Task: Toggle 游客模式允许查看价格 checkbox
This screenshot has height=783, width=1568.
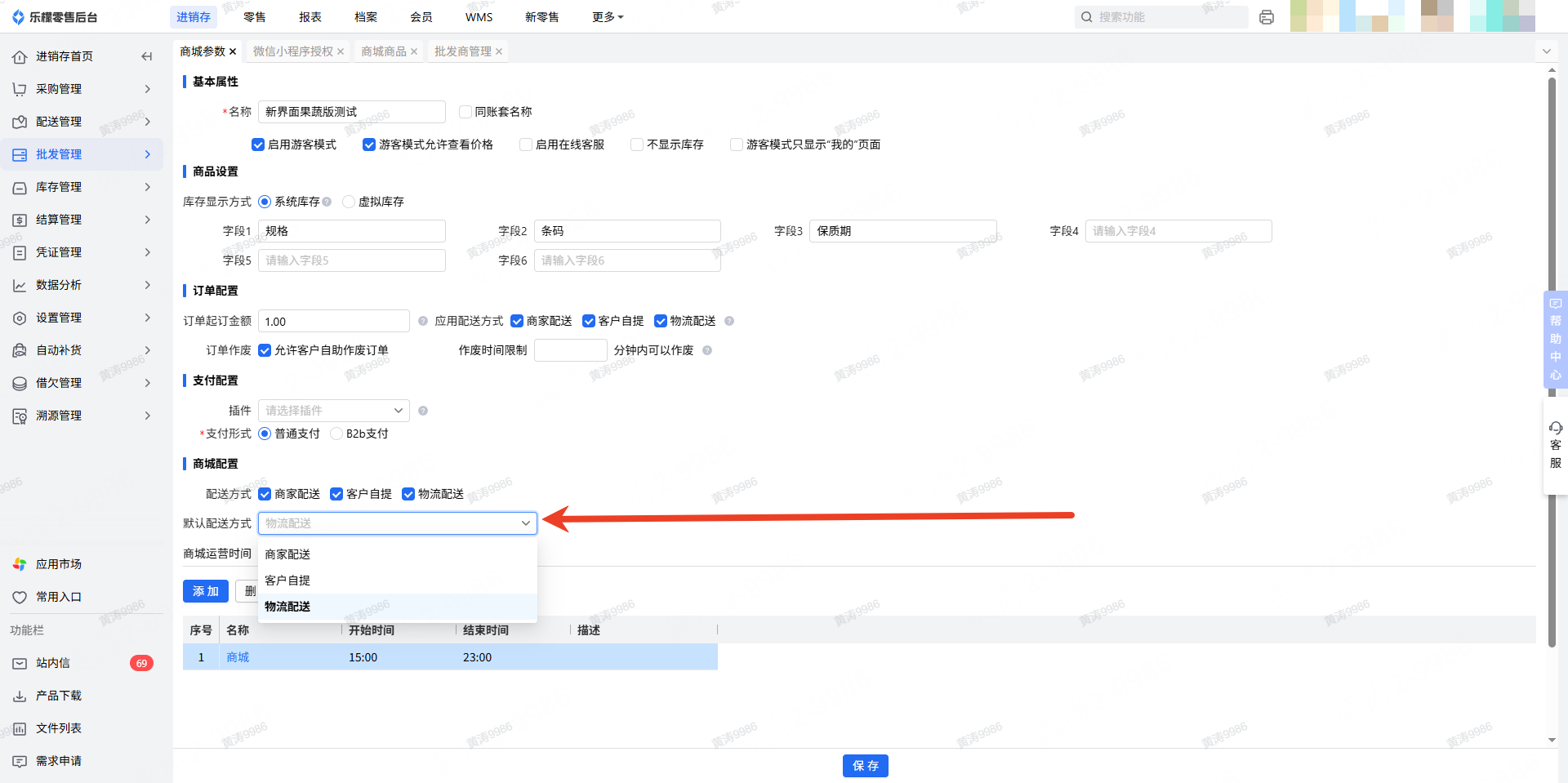Action: (x=369, y=145)
